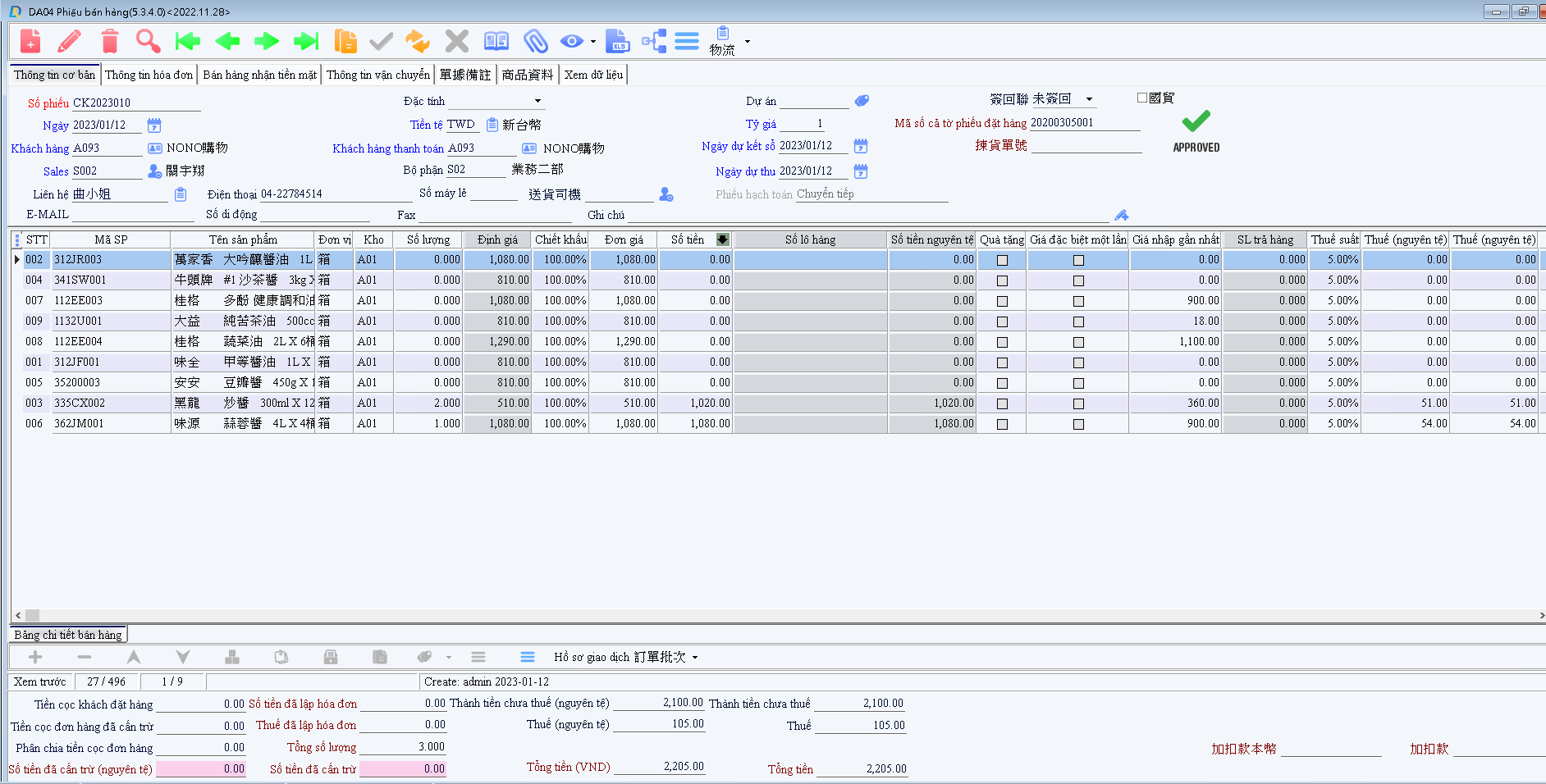Jump to the last record

(306, 41)
